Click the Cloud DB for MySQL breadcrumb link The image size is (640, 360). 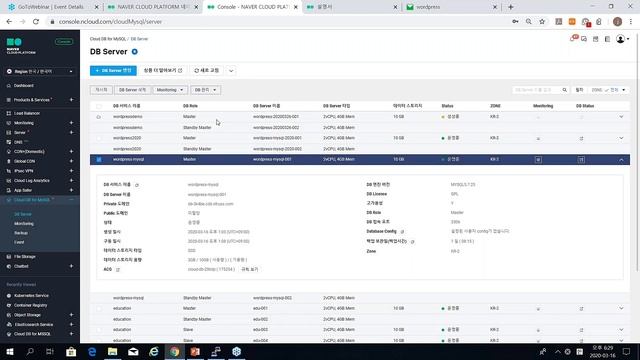coord(108,39)
